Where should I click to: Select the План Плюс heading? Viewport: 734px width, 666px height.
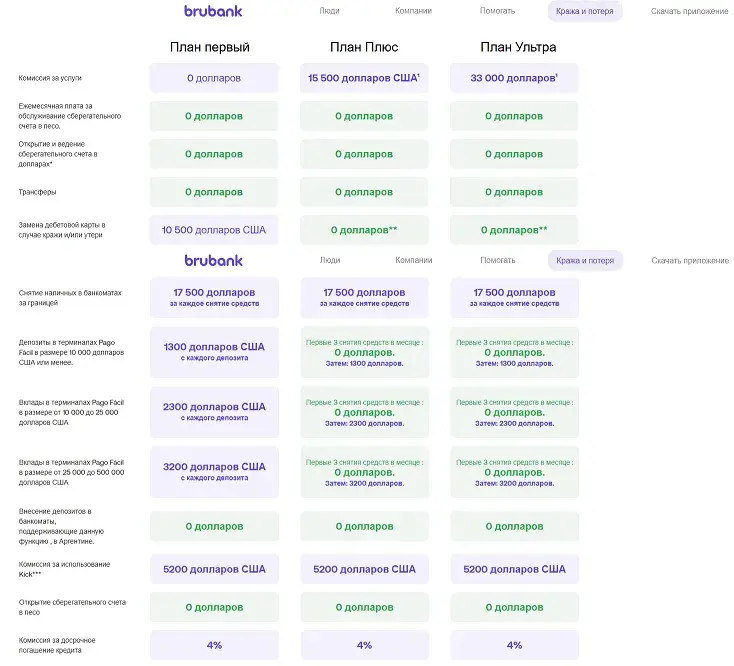pyautogui.click(x=364, y=47)
